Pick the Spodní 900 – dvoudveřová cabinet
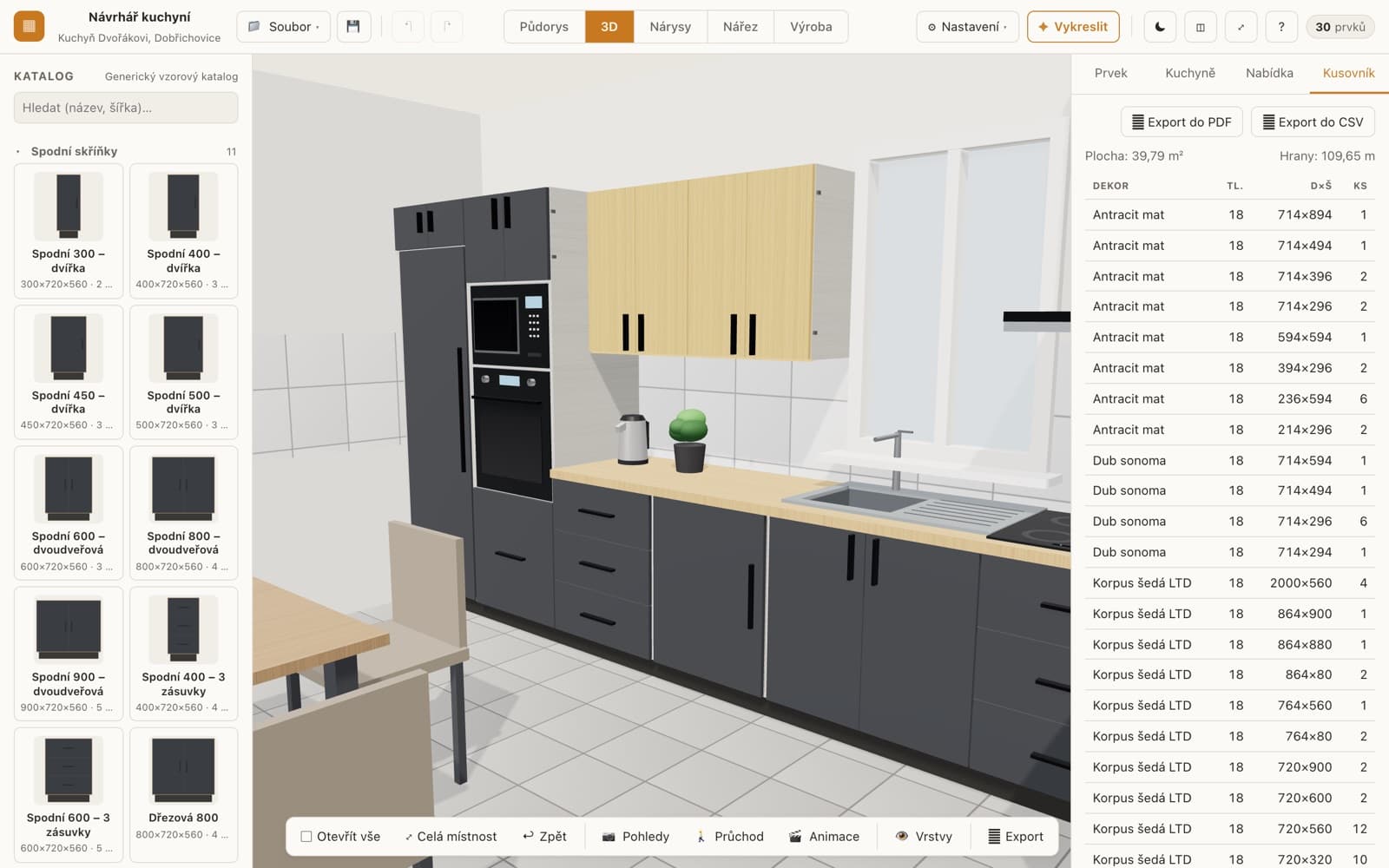The image size is (1389, 868). (x=69, y=654)
